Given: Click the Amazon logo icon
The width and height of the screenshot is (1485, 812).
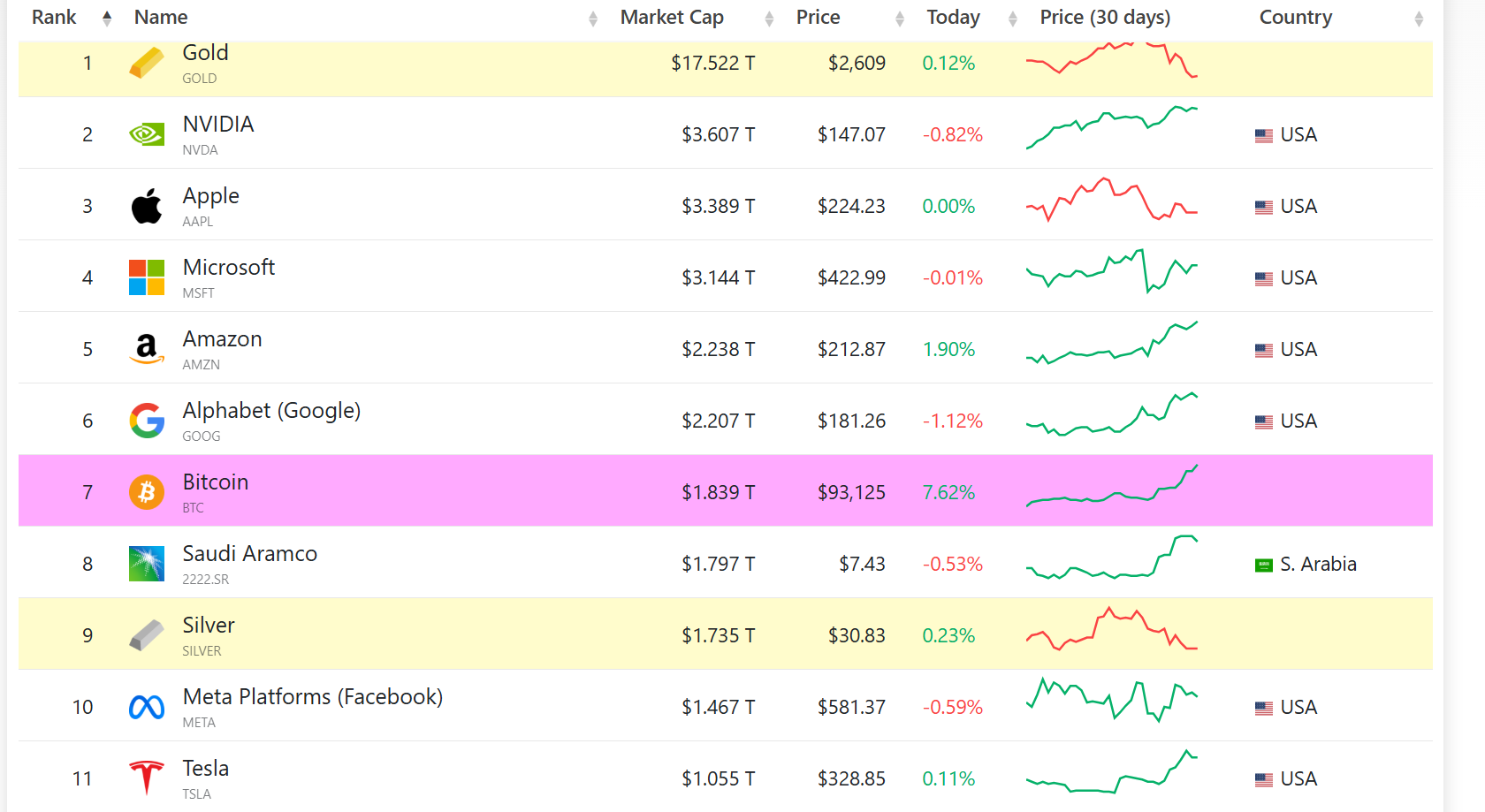Looking at the screenshot, I should coord(147,349).
